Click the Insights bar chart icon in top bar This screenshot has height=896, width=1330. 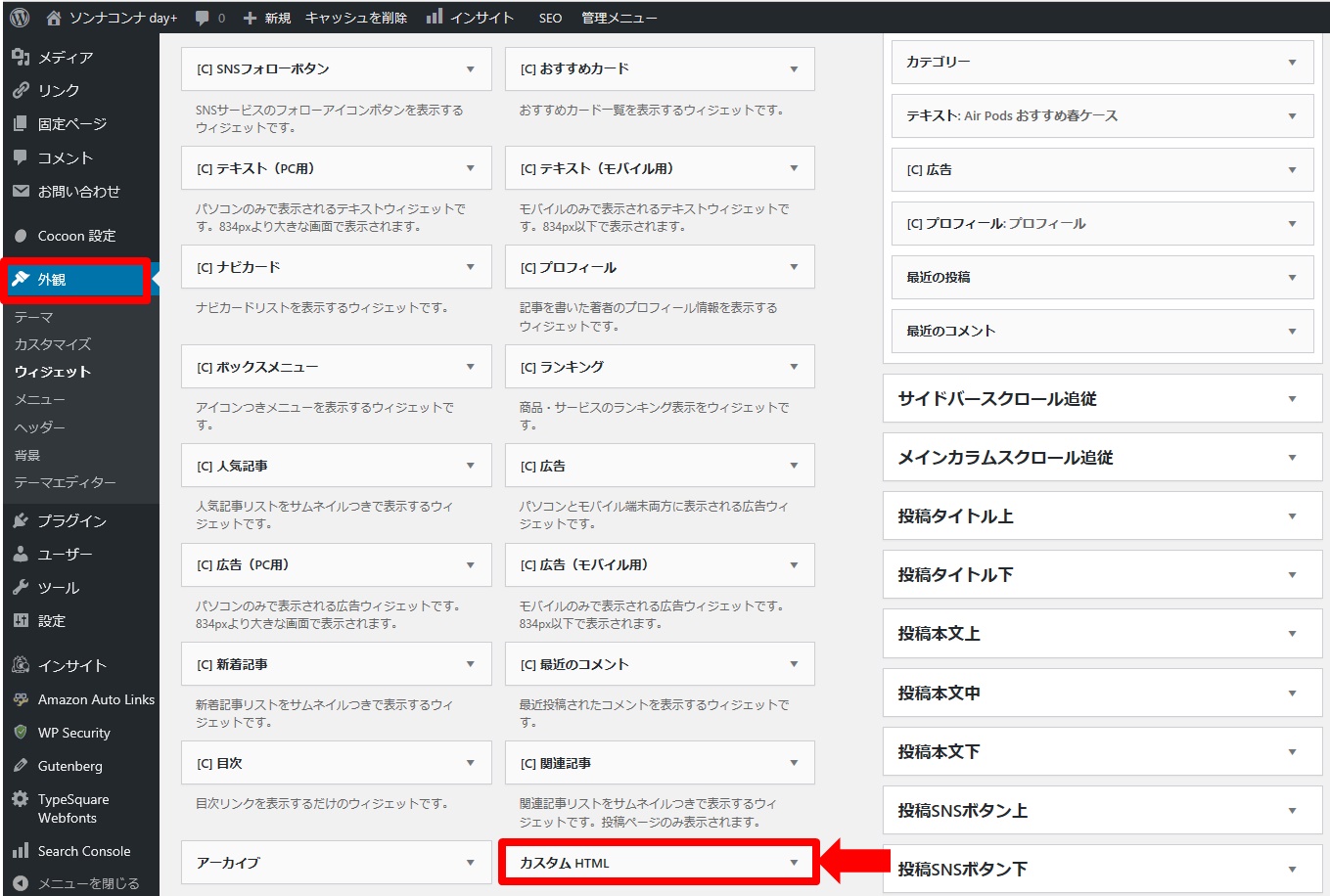(x=435, y=17)
